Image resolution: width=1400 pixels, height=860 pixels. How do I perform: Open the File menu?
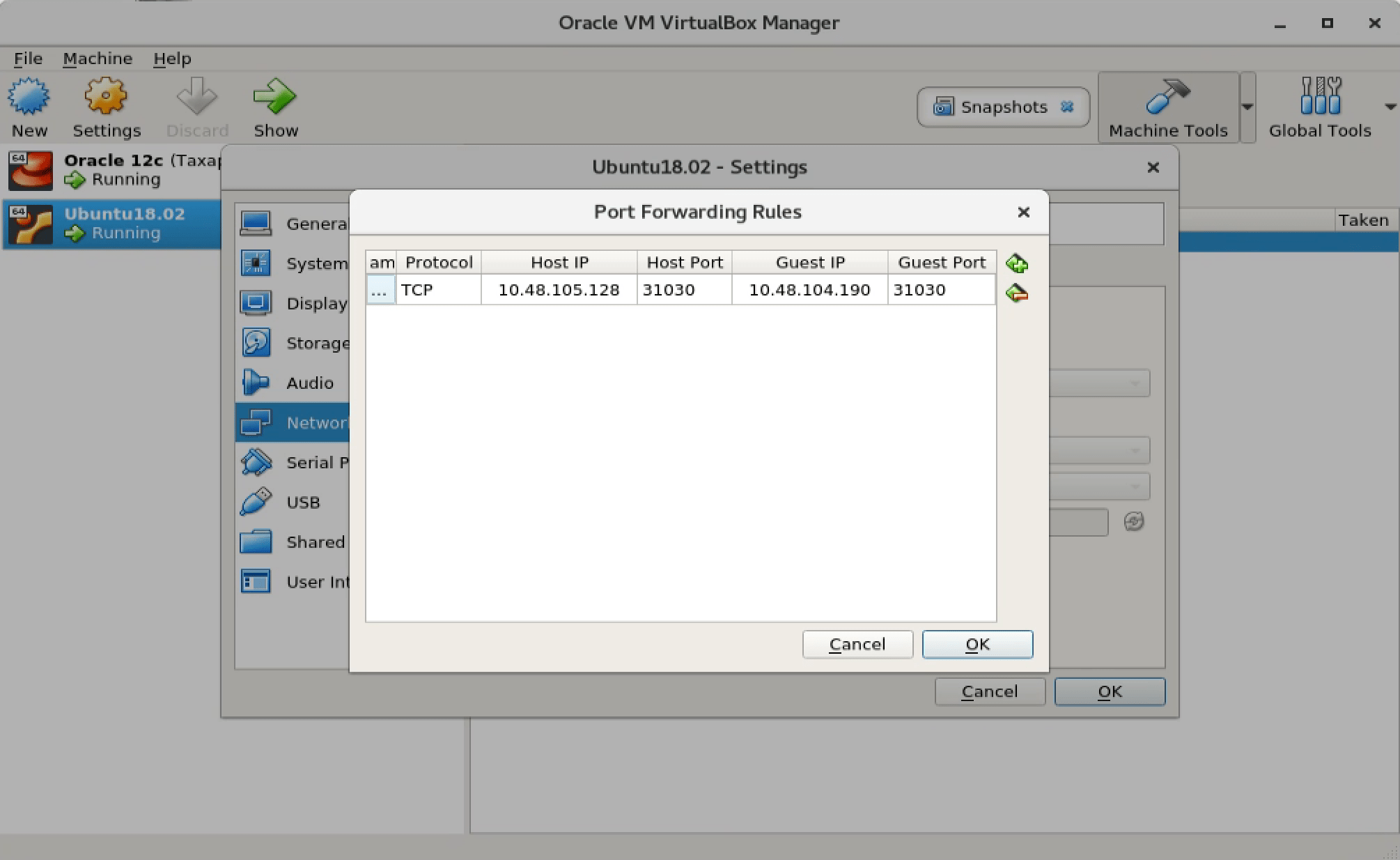coord(28,59)
